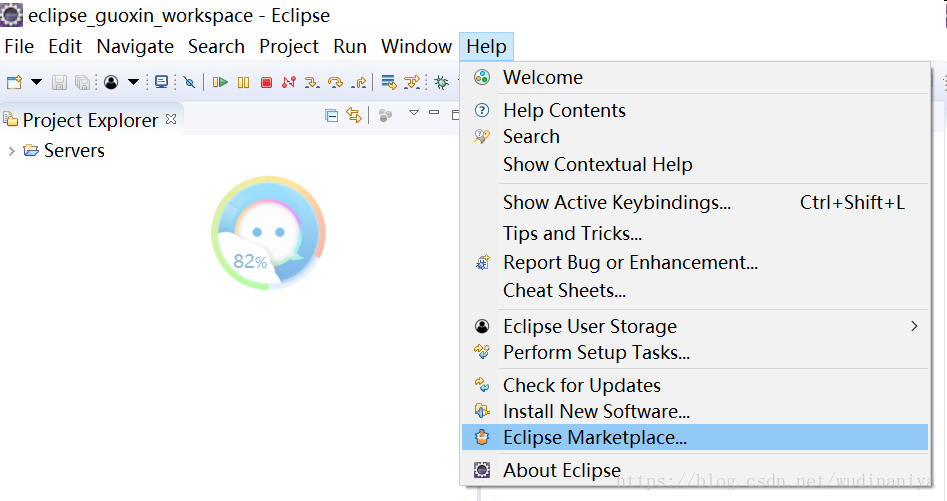Select Check for Updates

pos(695,385)
